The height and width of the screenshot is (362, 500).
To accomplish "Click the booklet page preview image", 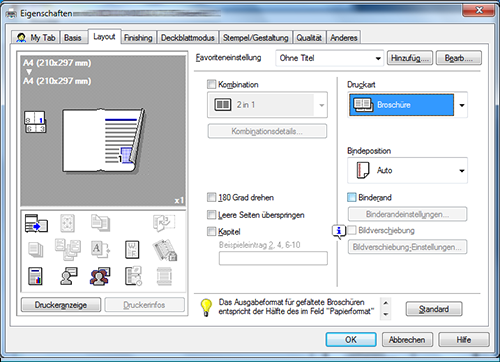I will coord(104,140).
